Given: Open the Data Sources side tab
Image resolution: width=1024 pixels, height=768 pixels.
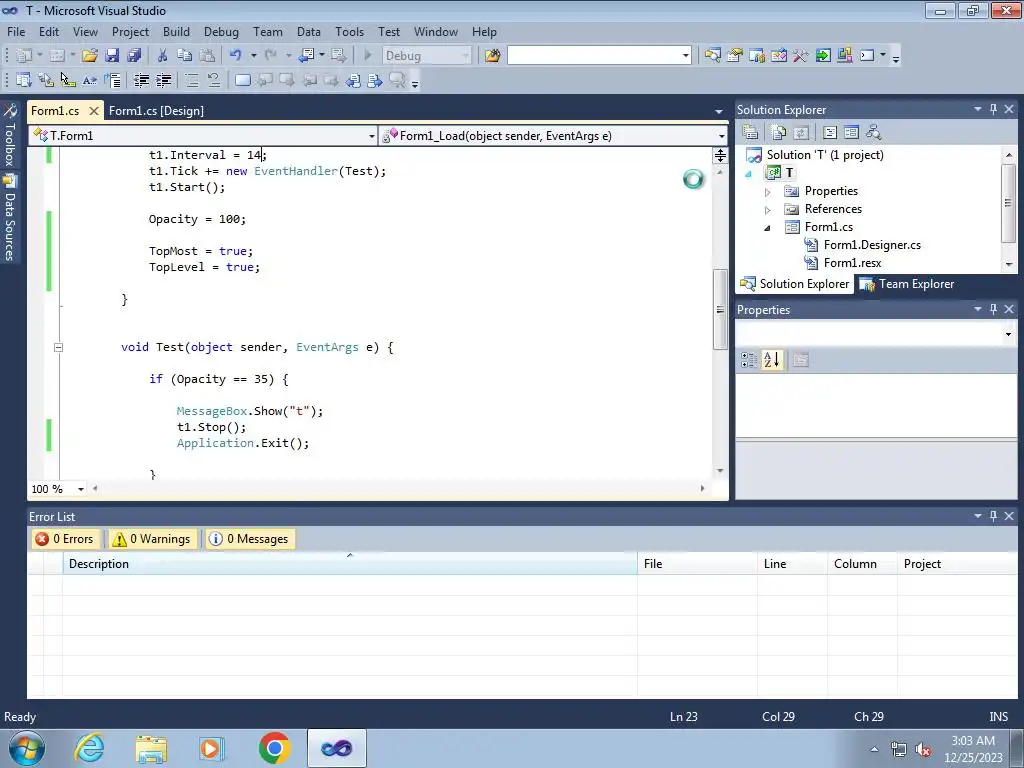Looking at the screenshot, I should click(x=10, y=217).
